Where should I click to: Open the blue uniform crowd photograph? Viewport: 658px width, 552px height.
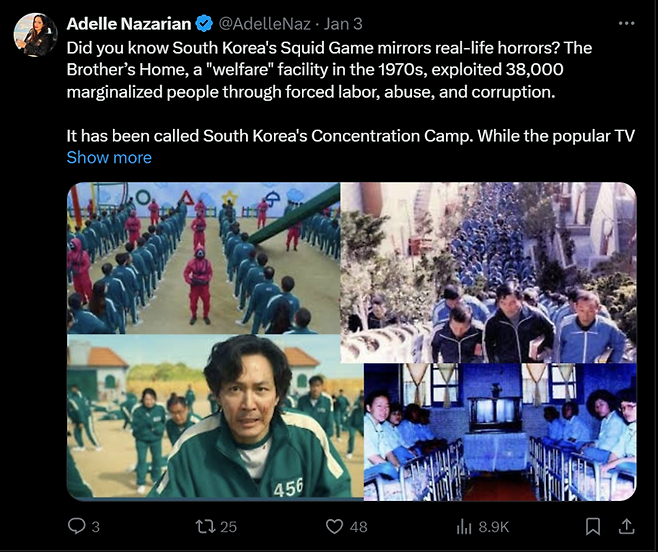pos(488,273)
